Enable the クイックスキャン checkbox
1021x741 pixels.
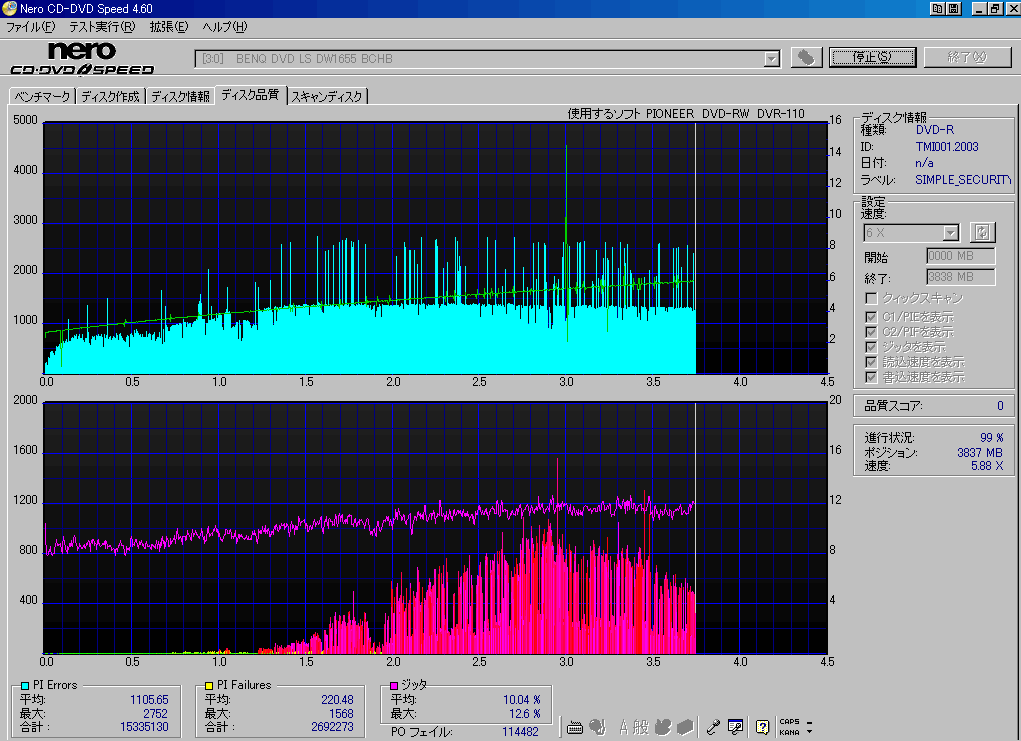871,298
